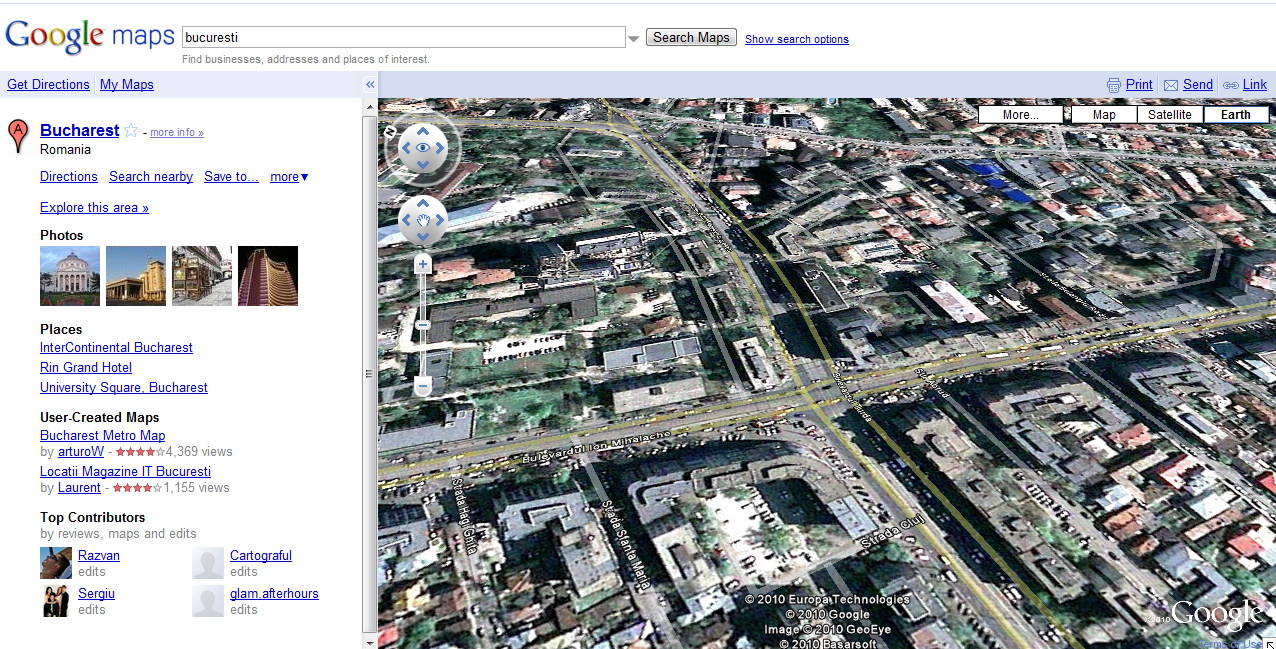Screen dimensions: 1276x649
Task: Open contributor Sergiu's profile link
Action: pyautogui.click(x=96, y=594)
